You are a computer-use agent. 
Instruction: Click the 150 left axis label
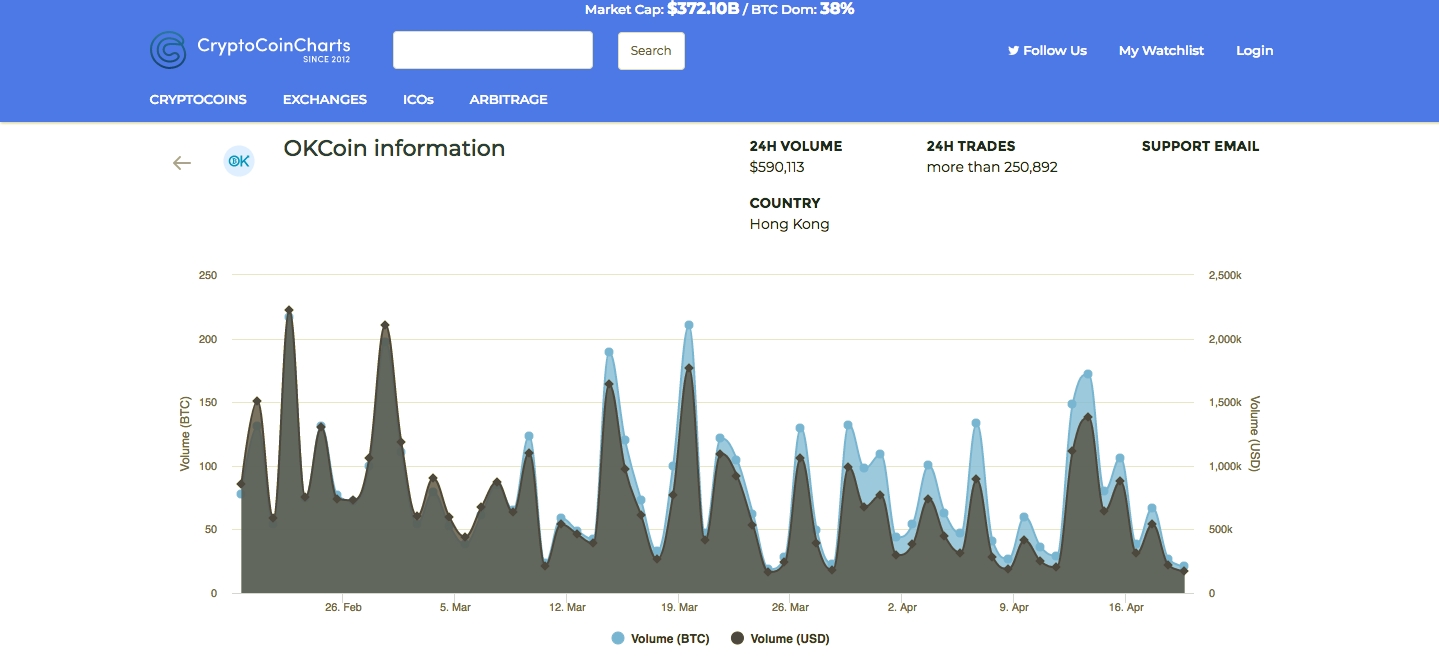tap(208, 402)
